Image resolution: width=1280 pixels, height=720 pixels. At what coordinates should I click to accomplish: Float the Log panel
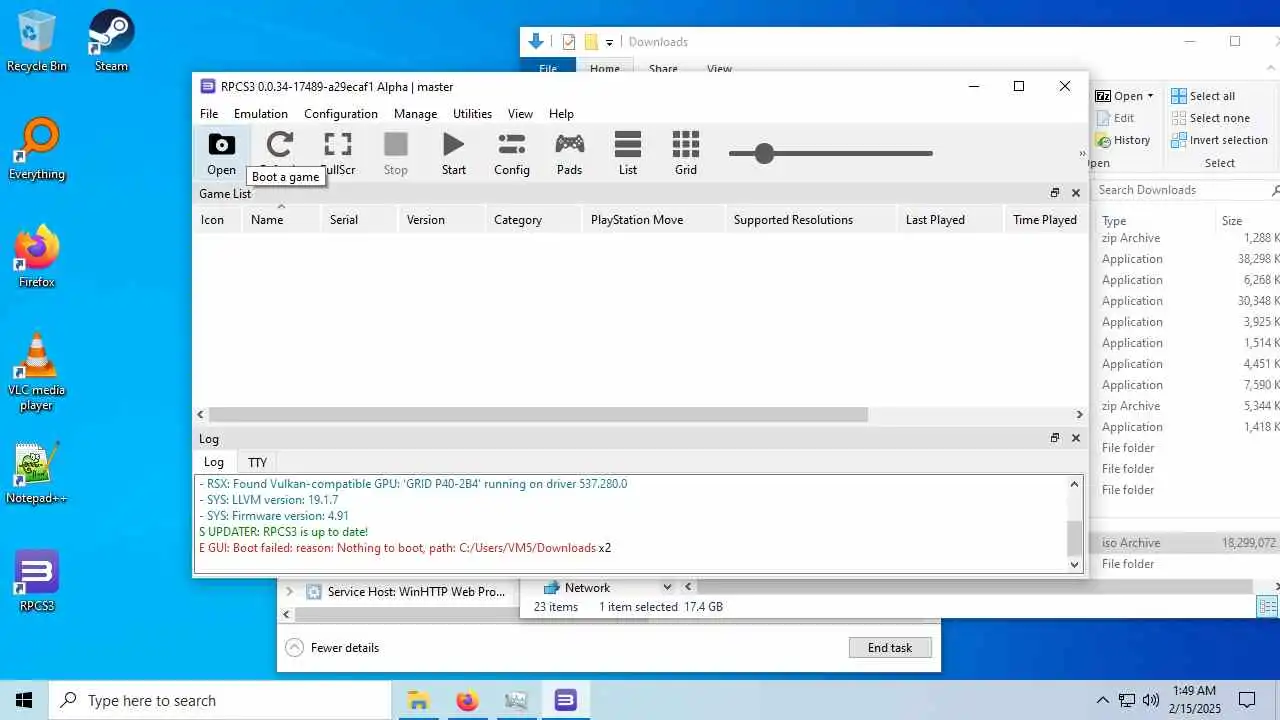tap(1054, 438)
